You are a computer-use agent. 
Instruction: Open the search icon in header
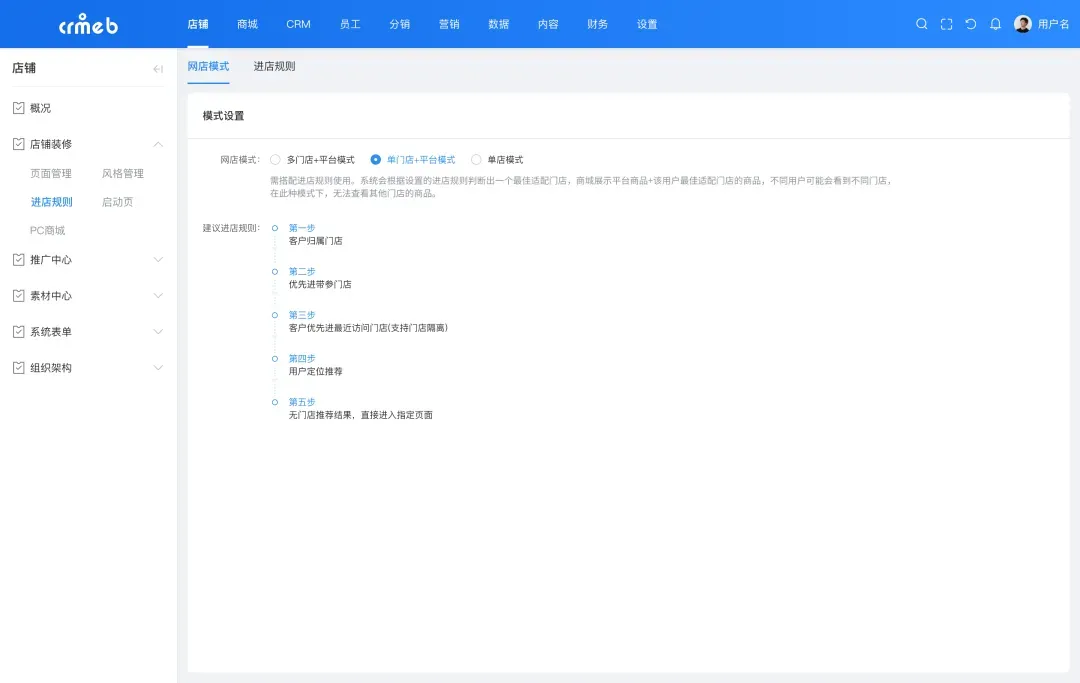coord(922,24)
